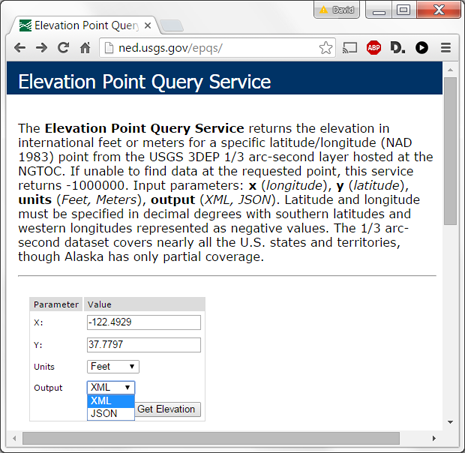
Task: Go back to the previous page
Action: [x=20, y=48]
